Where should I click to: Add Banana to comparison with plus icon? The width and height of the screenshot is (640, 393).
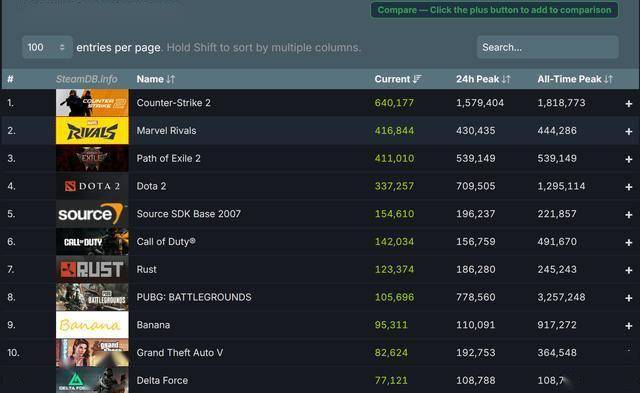click(629, 326)
